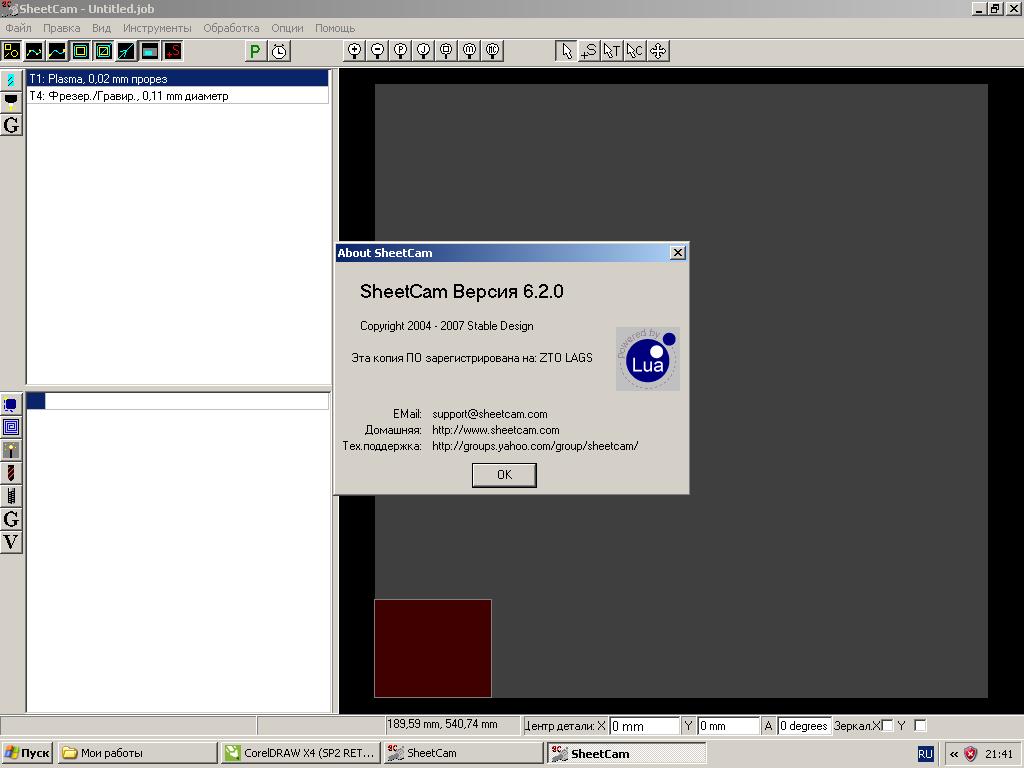Enable the mirror Y checkbox

pyautogui.click(x=920, y=725)
